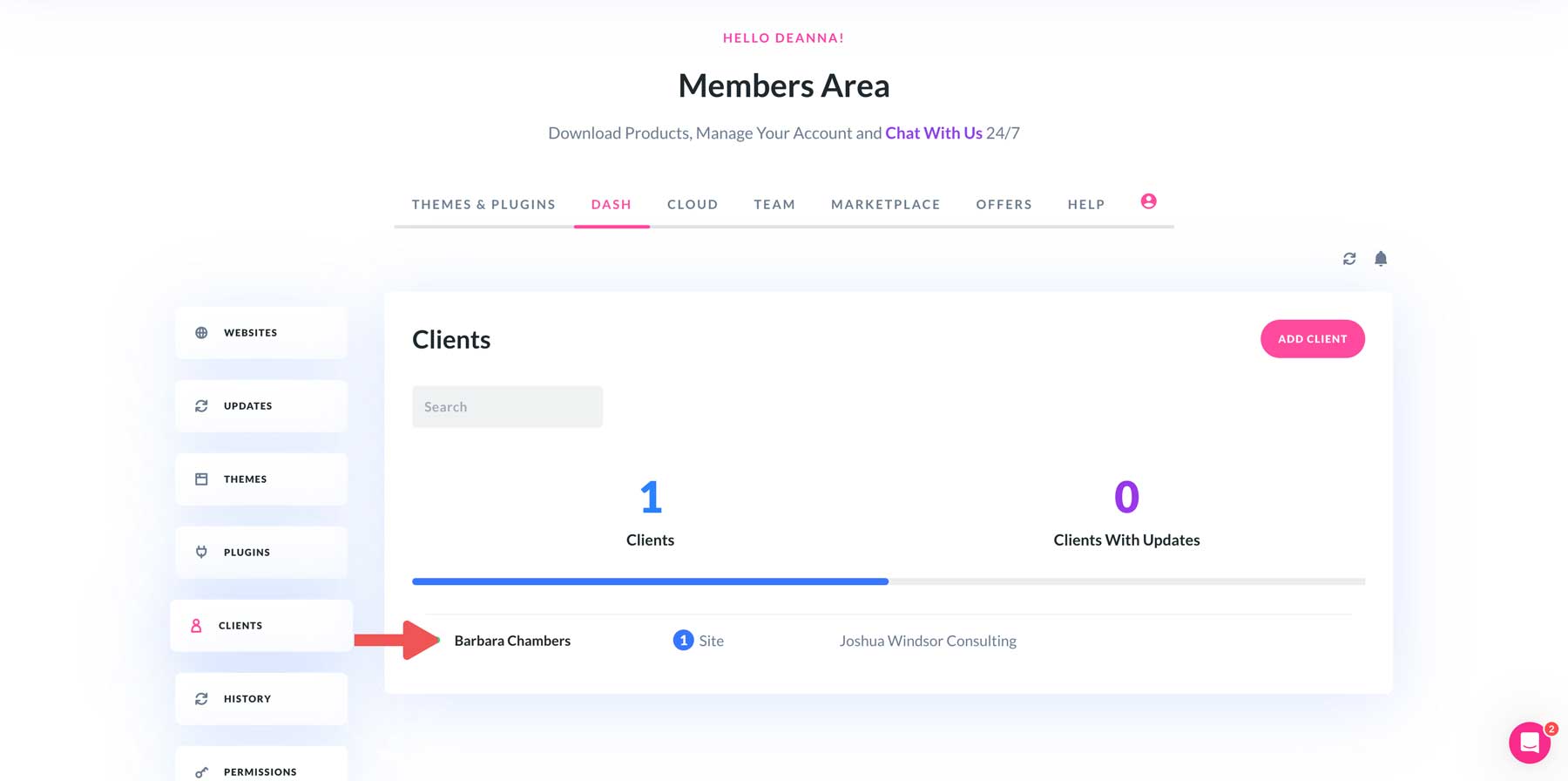Open Plugins in the sidebar

coord(261,553)
